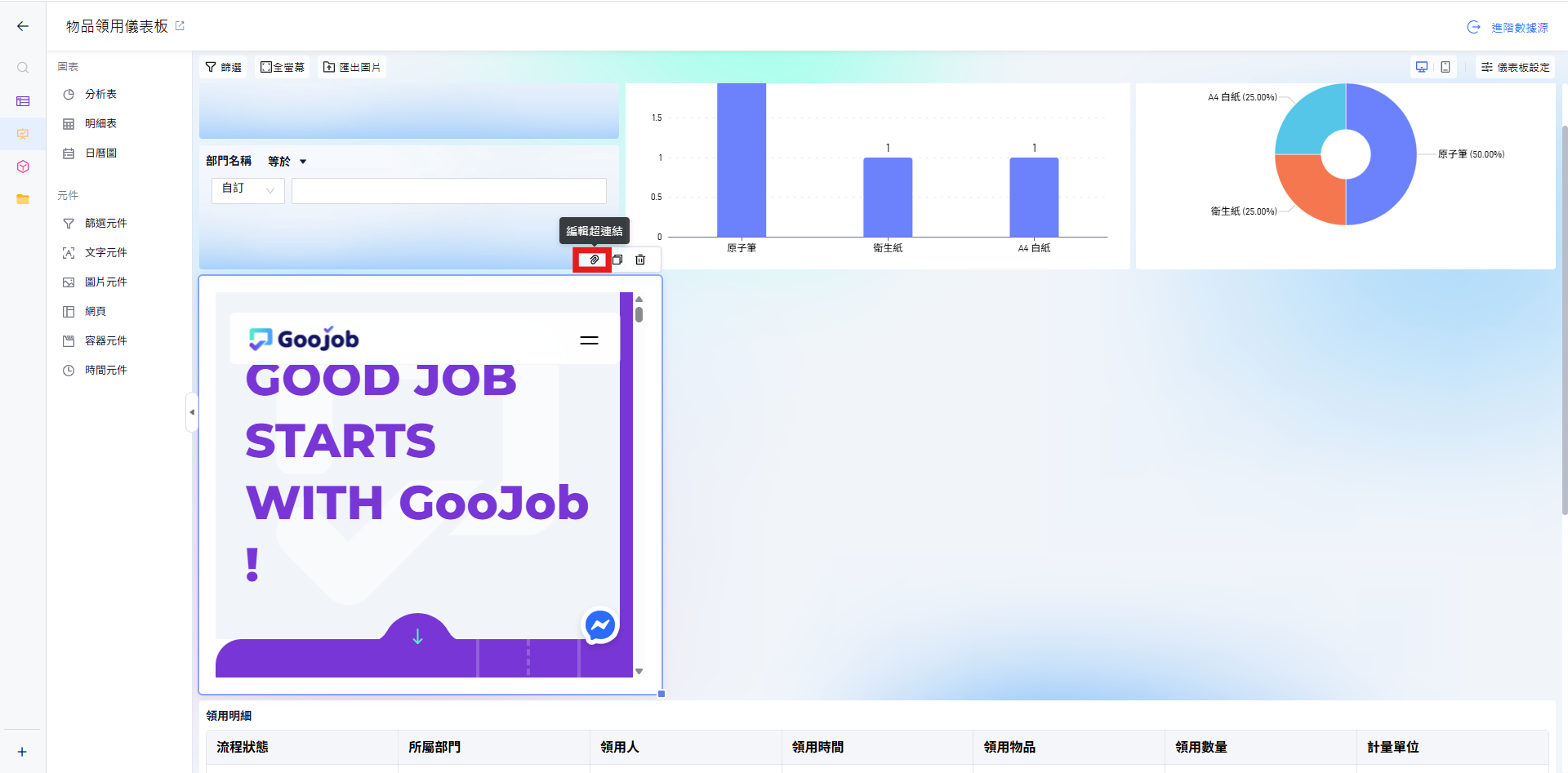The image size is (1568, 773).
Task: Click the cyan A4 白紙 donut segment
Action: point(1310,119)
